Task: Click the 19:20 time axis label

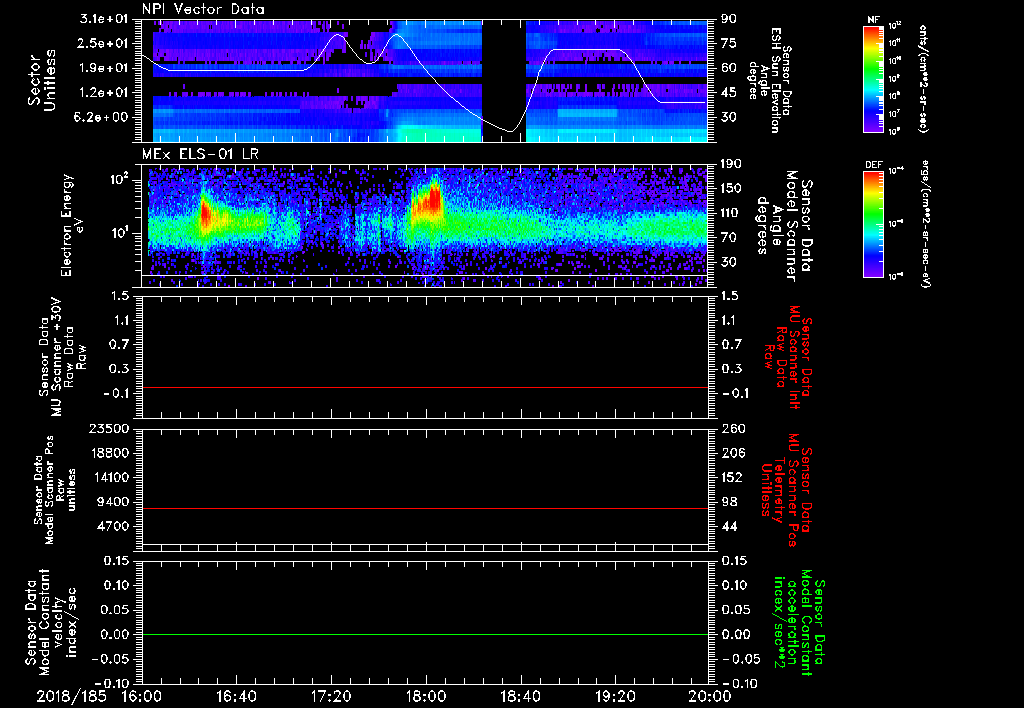Action: (x=615, y=696)
